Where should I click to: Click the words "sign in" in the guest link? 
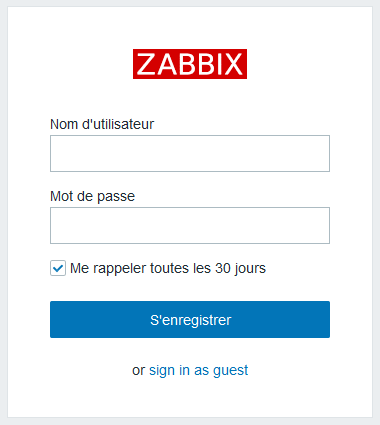point(169,370)
